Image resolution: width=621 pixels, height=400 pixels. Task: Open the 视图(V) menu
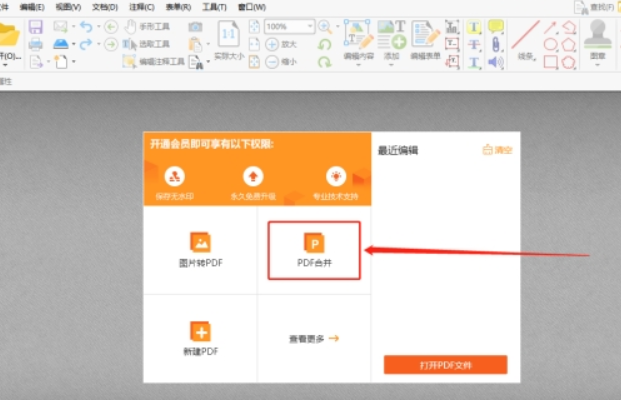68,7
